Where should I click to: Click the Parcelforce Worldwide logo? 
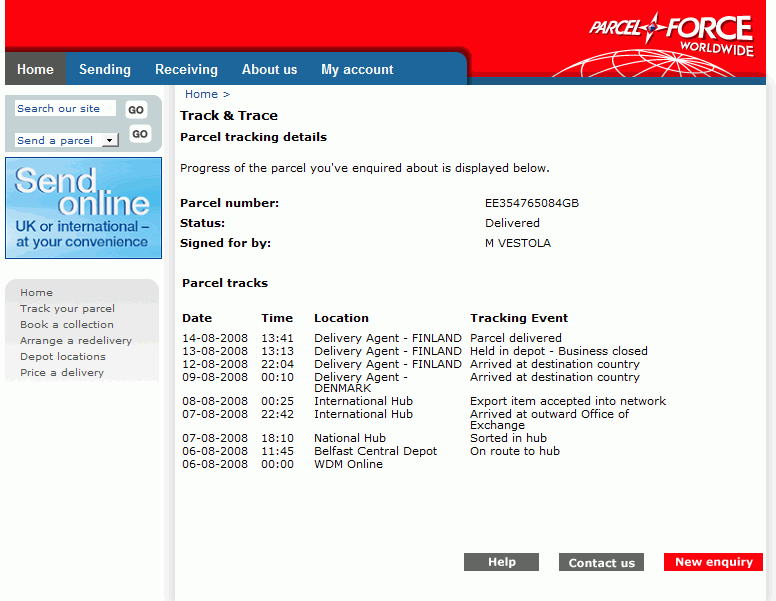(x=670, y=34)
